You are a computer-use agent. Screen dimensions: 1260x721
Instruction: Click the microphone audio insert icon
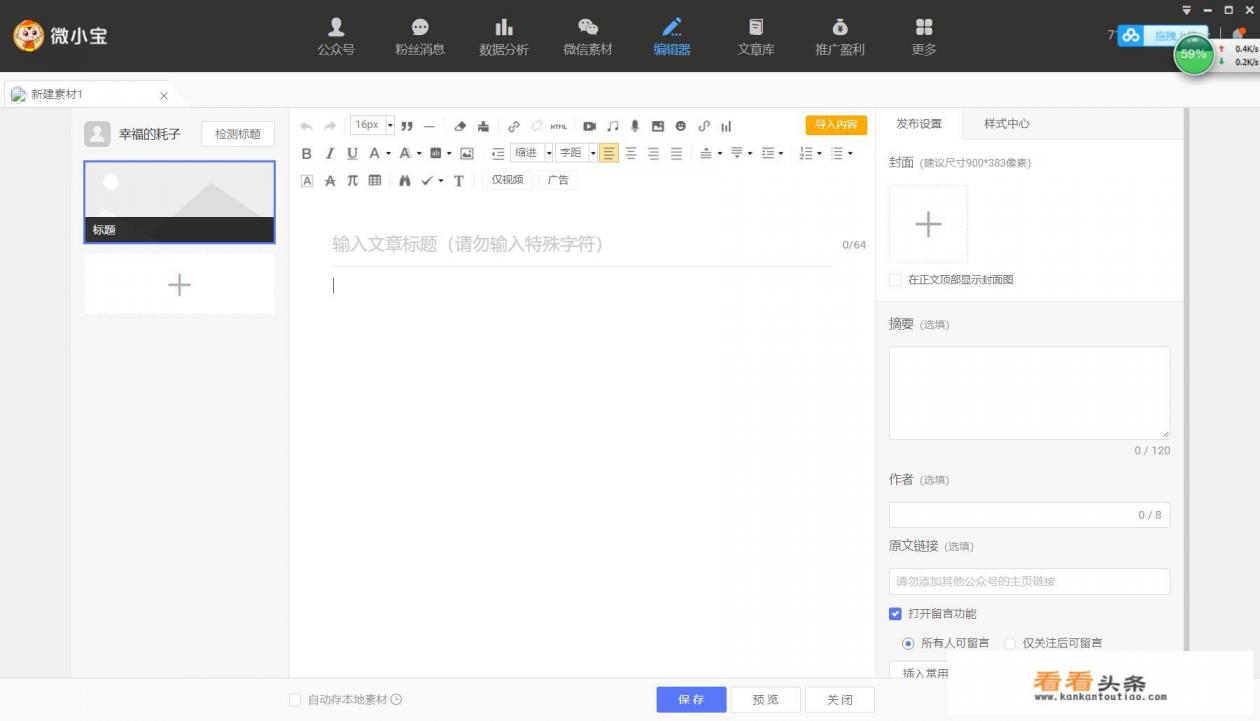click(634, 126)
